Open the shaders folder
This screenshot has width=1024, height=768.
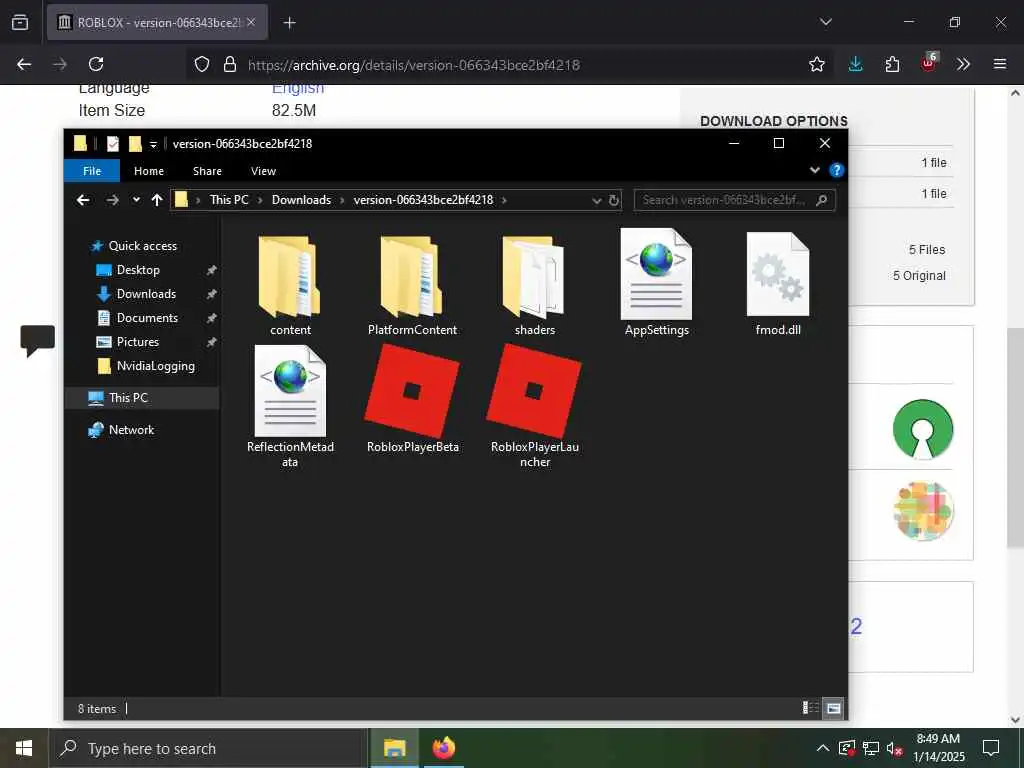click(x=534, y=285)
